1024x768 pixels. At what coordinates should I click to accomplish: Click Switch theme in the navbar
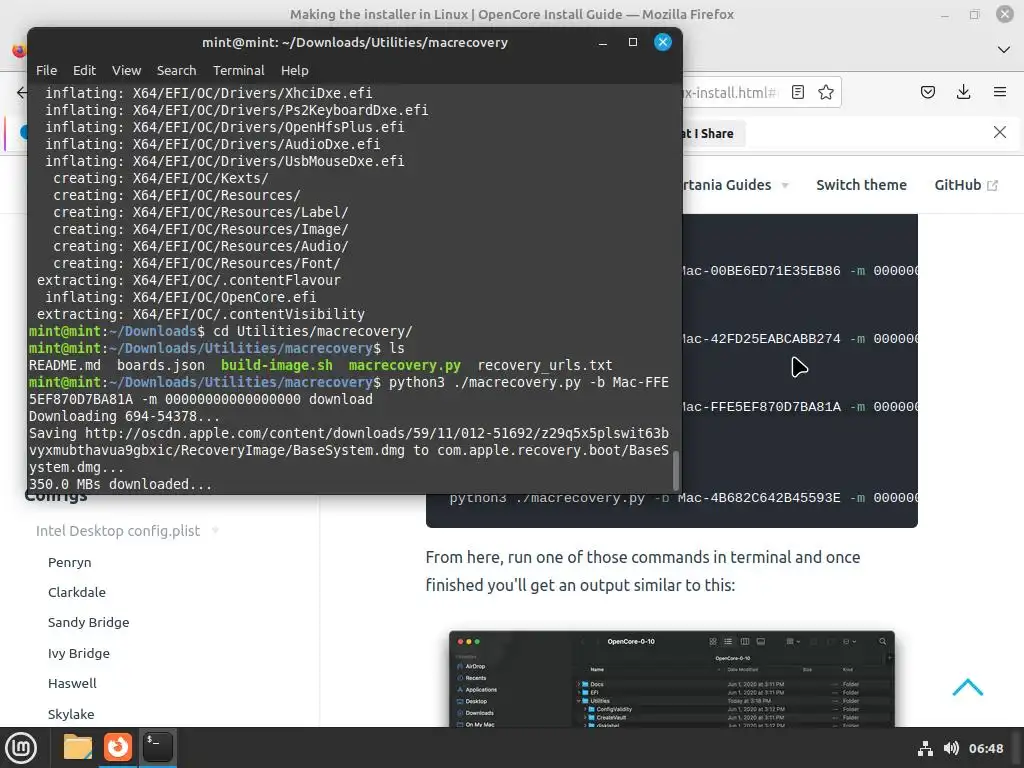[x=861, y=185]
